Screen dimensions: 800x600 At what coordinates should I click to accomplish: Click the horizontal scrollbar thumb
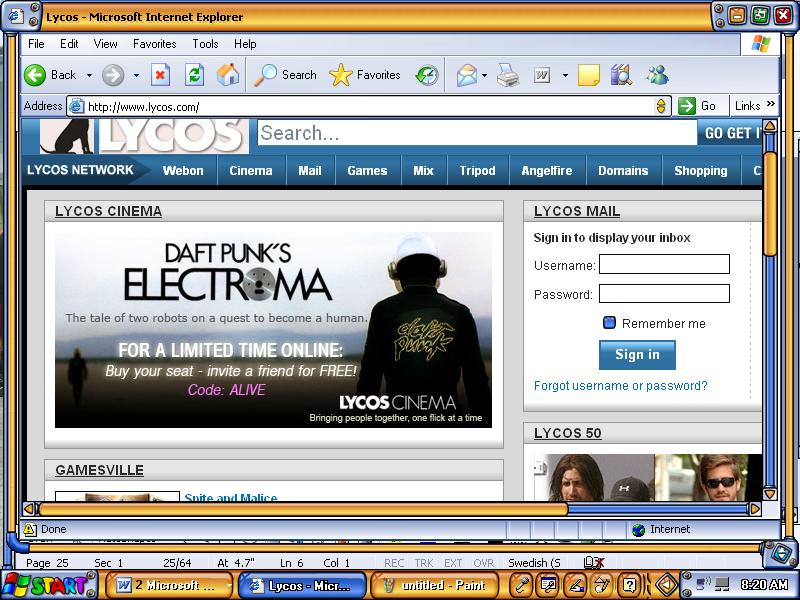(303, 509)
